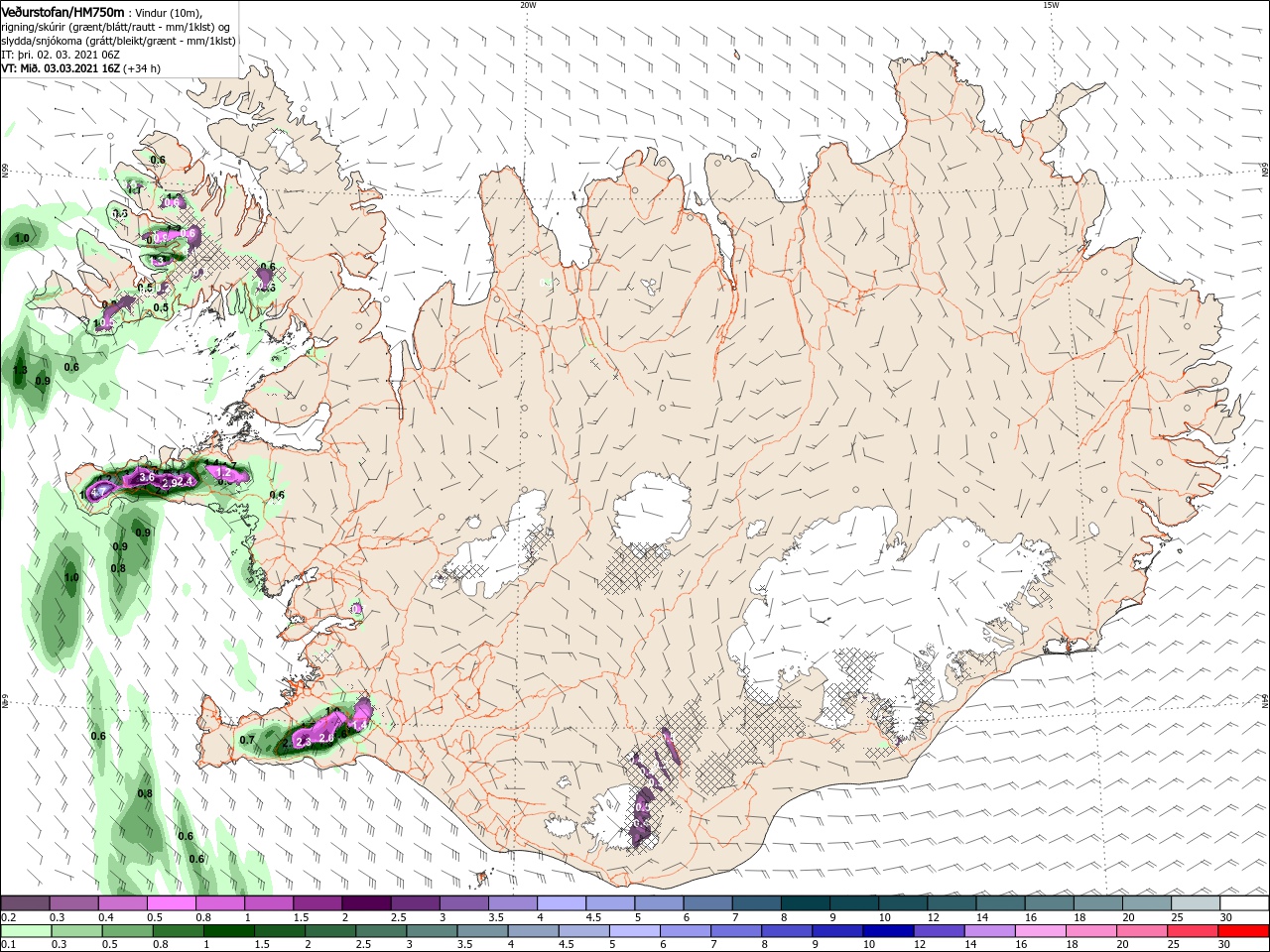Click the 3.5 label in the upper snow legend
Viewport: 1270px width, 952px height.
[x=495, y=917]
